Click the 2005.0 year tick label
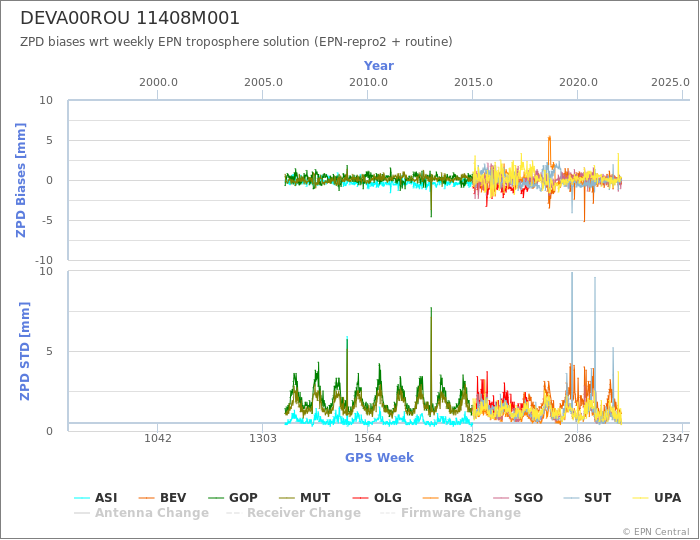The height and width of the screenshot is (540, 700). point(263,83)
